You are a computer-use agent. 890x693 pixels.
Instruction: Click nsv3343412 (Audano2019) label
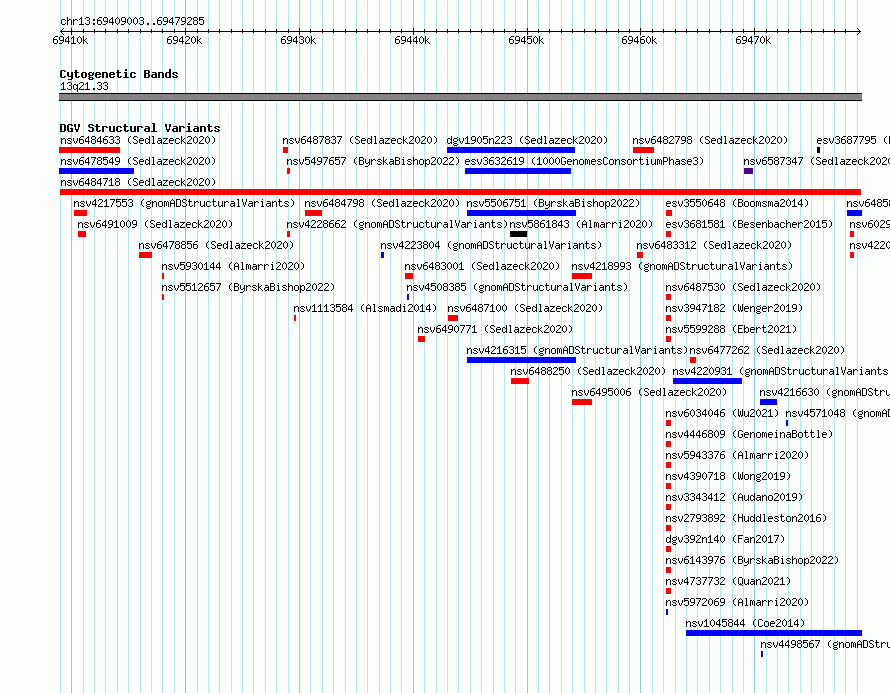coord(734,497)
